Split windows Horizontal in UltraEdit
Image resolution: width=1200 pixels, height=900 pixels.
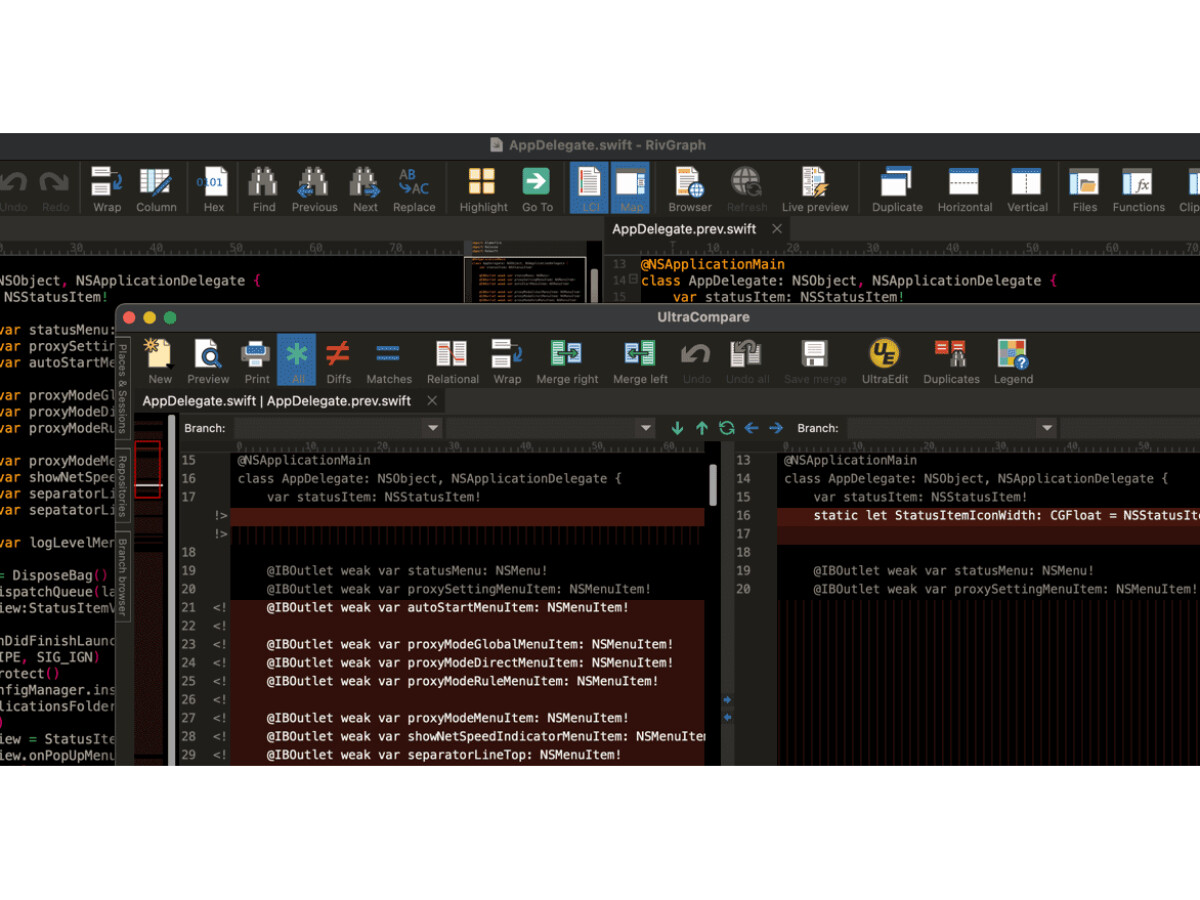(x=964, y=188)
